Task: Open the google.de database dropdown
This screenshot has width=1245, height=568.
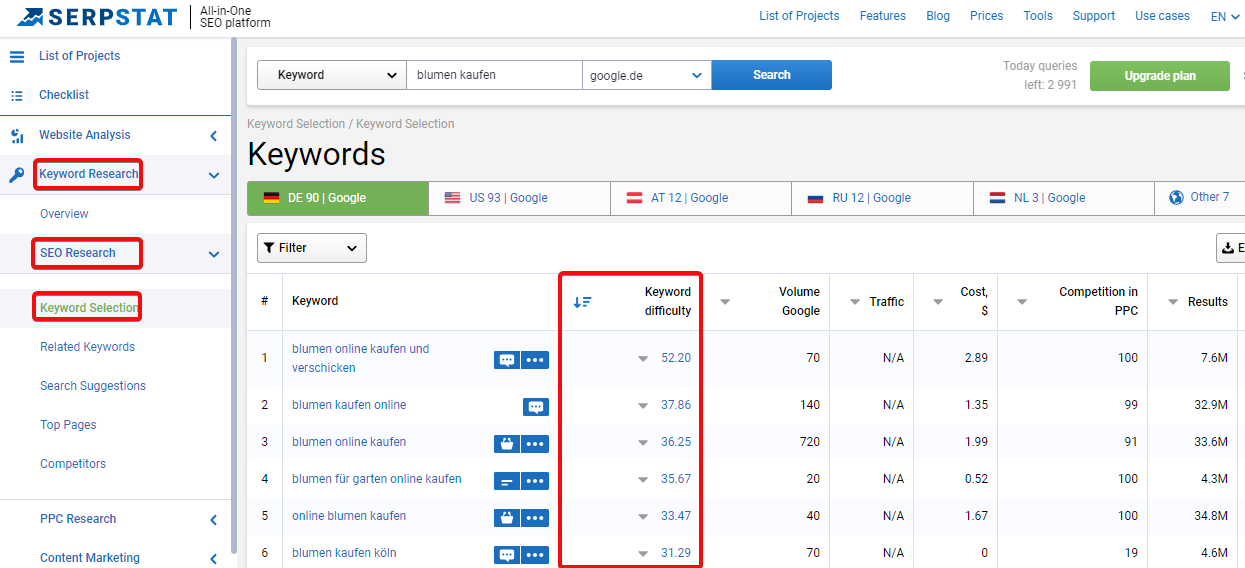Action: (x=647, y=75)
